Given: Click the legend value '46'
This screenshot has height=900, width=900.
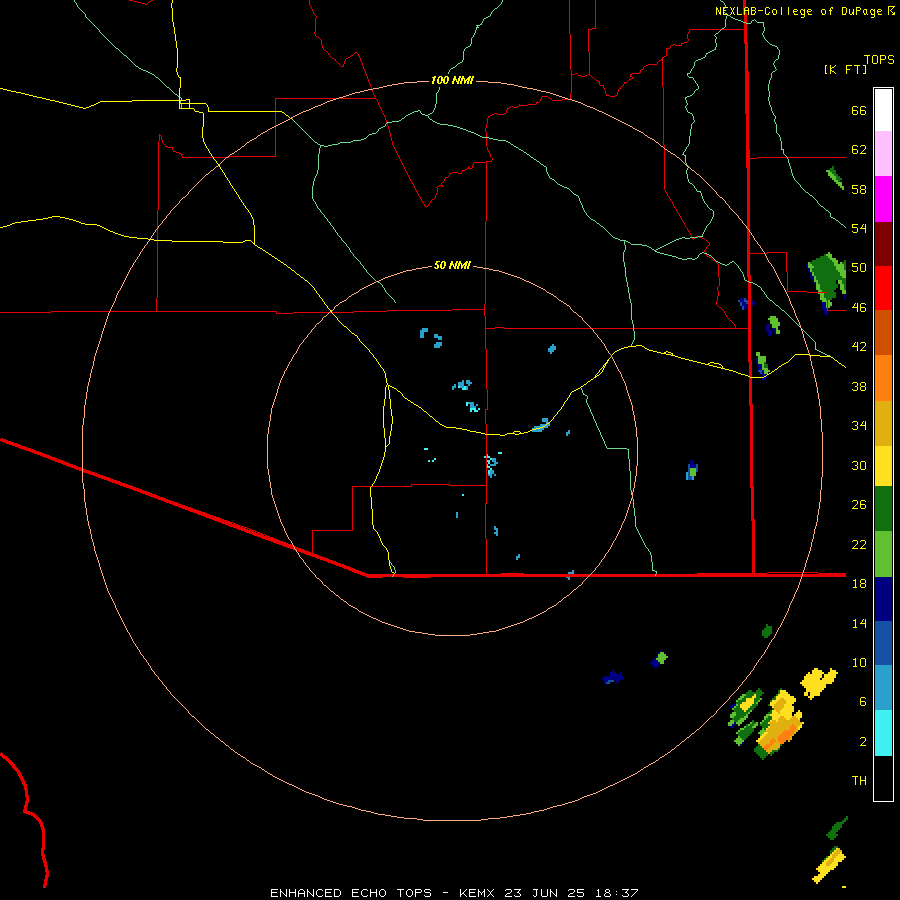Looking at the screenshot, I should (859, 307).
